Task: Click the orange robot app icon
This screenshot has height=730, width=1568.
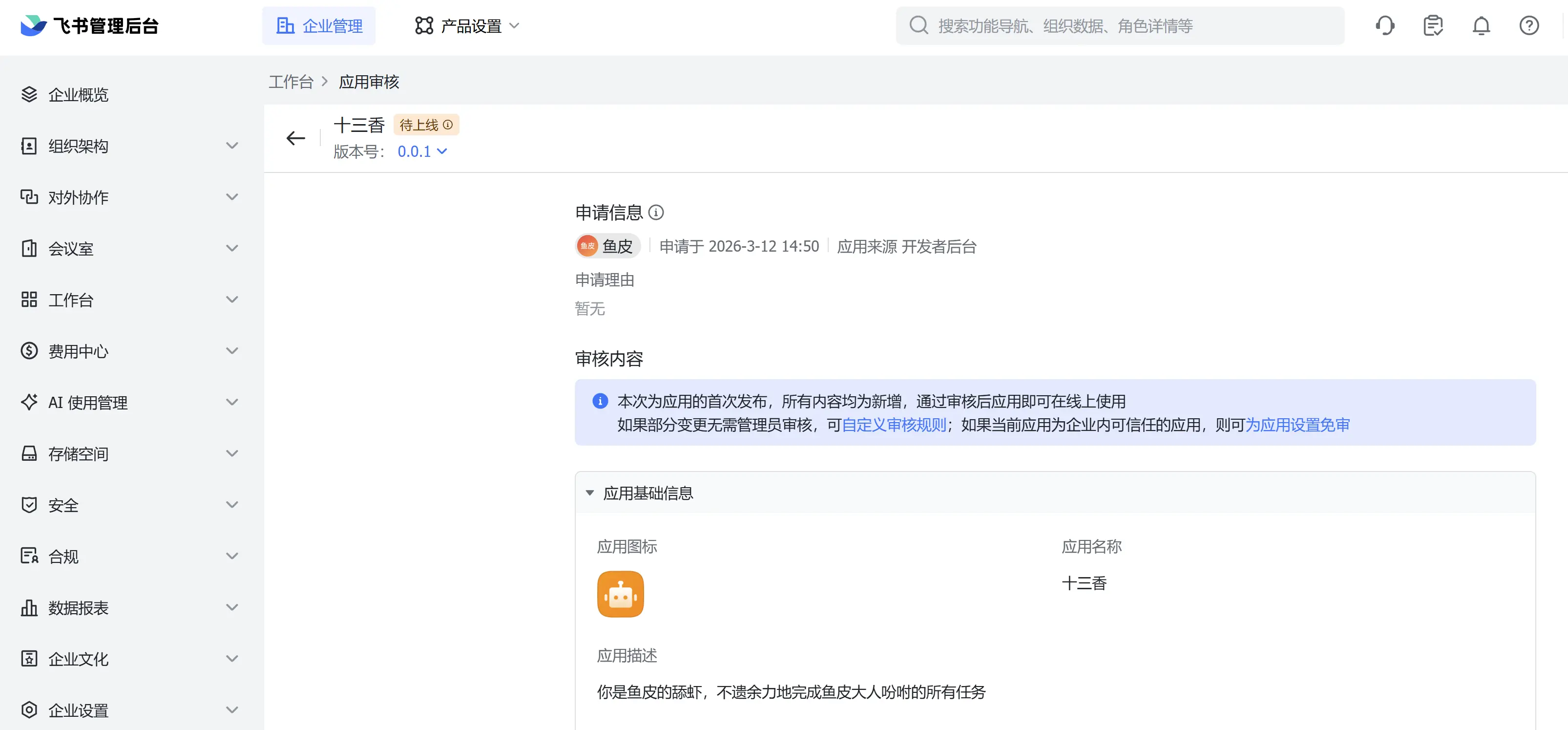Action: click(x=620, y=594)
